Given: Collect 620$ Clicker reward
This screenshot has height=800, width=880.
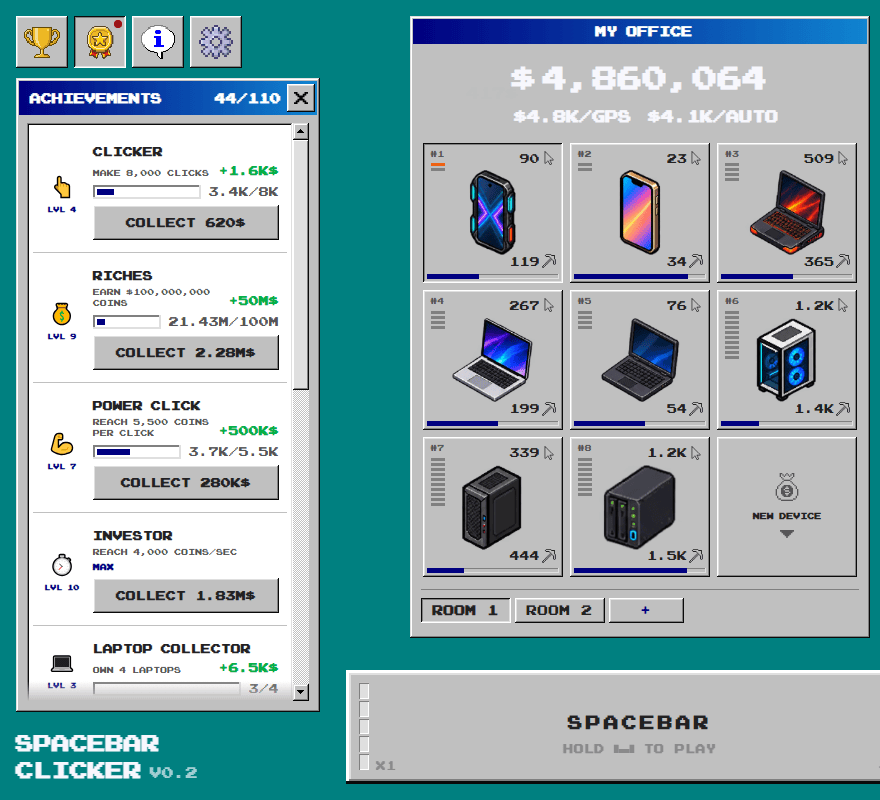Looking at the screenshot, I should click(x=186, y=222).
